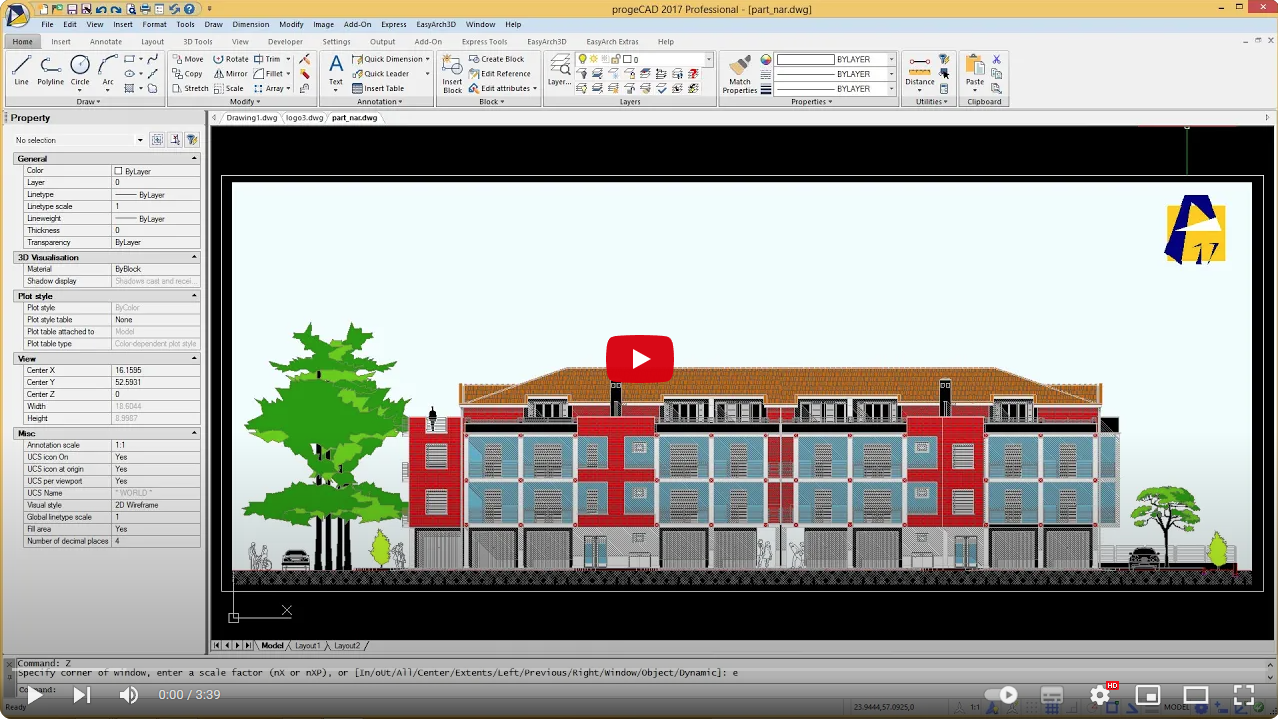
Task: Open the Dimension menu
Action: point(250,24)
